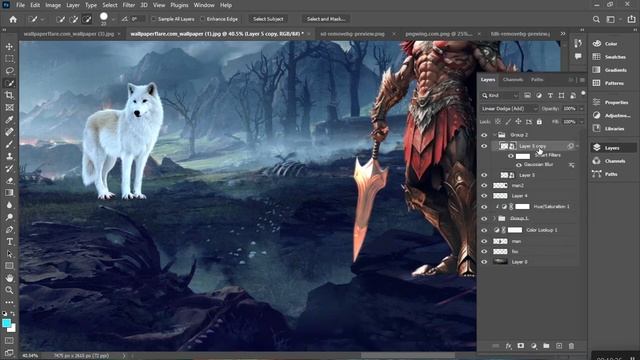
Task: Click the Home icon in options bar
Action: (13, 19)
